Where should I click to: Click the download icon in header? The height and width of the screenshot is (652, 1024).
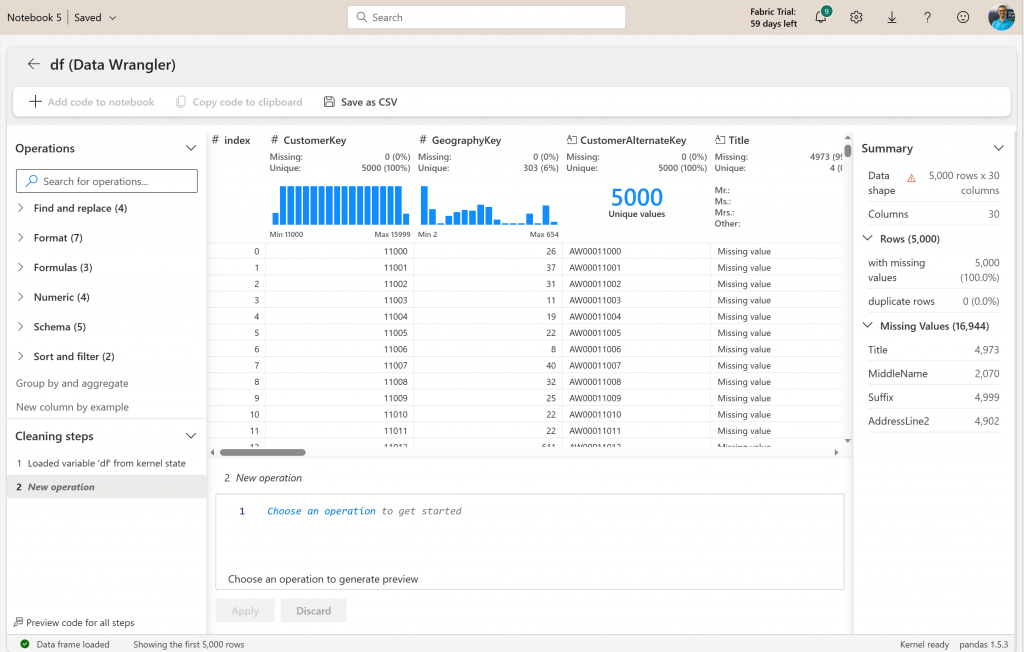click(x=892, y=17)
